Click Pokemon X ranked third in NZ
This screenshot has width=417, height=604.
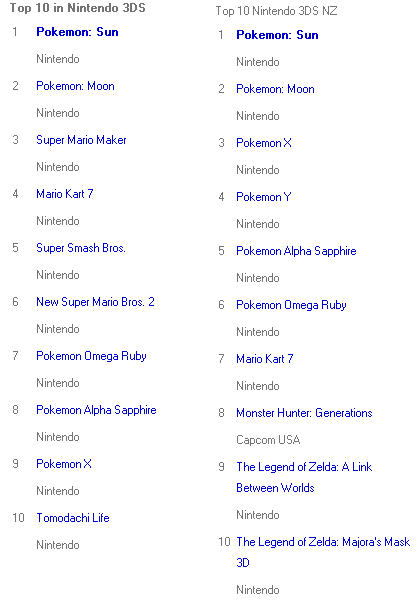tap(264, 143)
